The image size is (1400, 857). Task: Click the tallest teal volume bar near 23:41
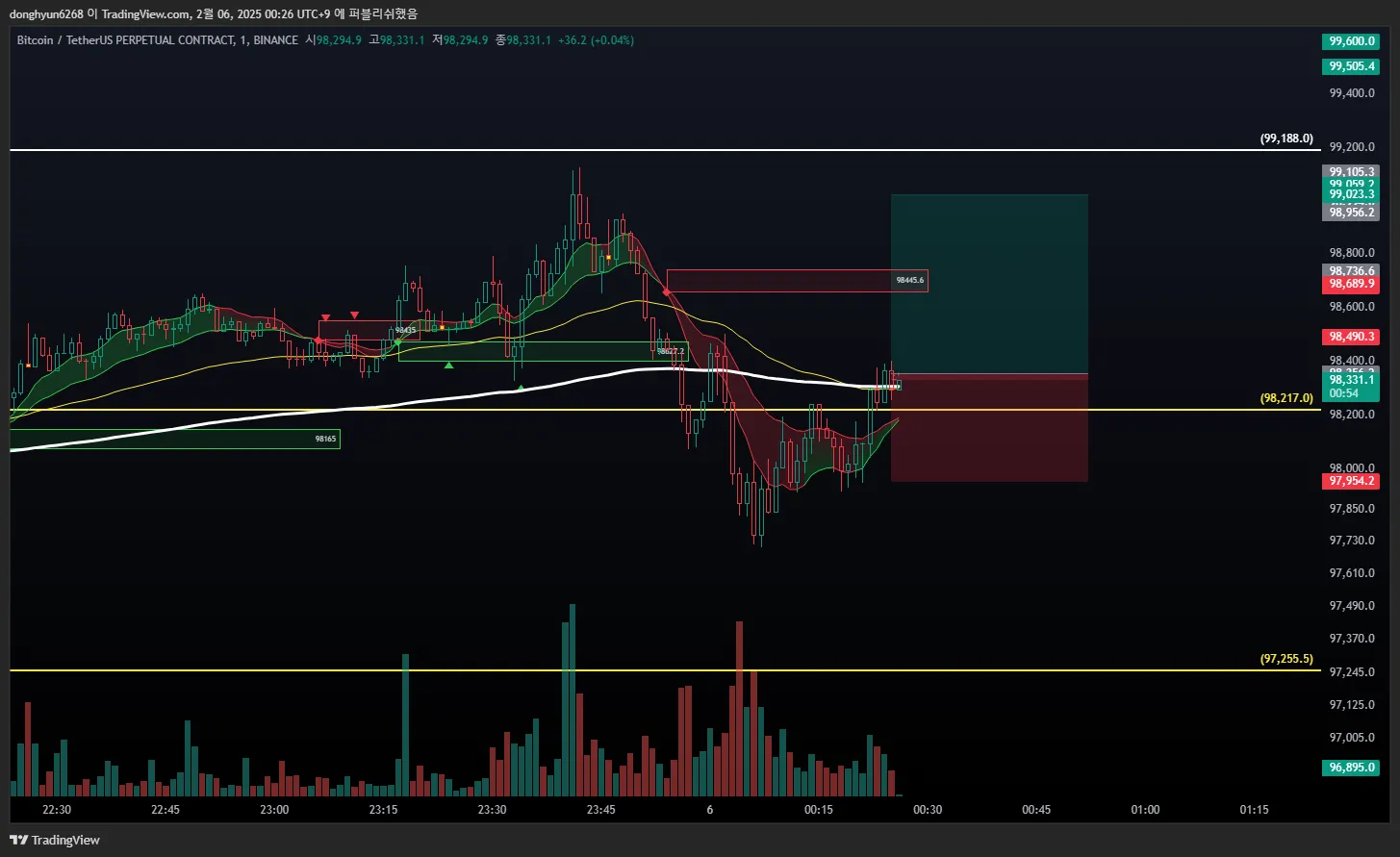(x=573, y=699)
